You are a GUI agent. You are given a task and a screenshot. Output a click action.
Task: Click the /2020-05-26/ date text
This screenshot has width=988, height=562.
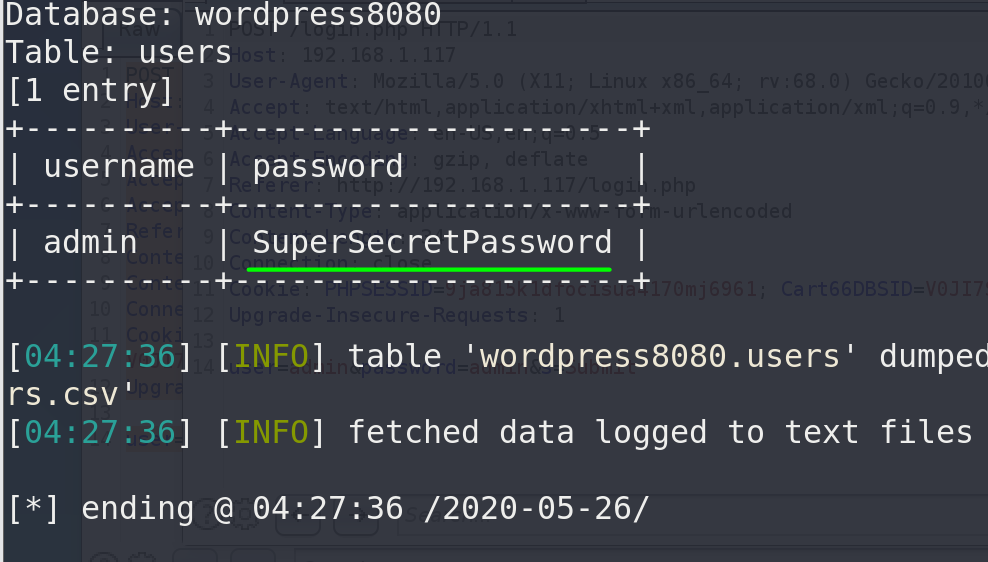pyautogui.click(x=535, y=509)
